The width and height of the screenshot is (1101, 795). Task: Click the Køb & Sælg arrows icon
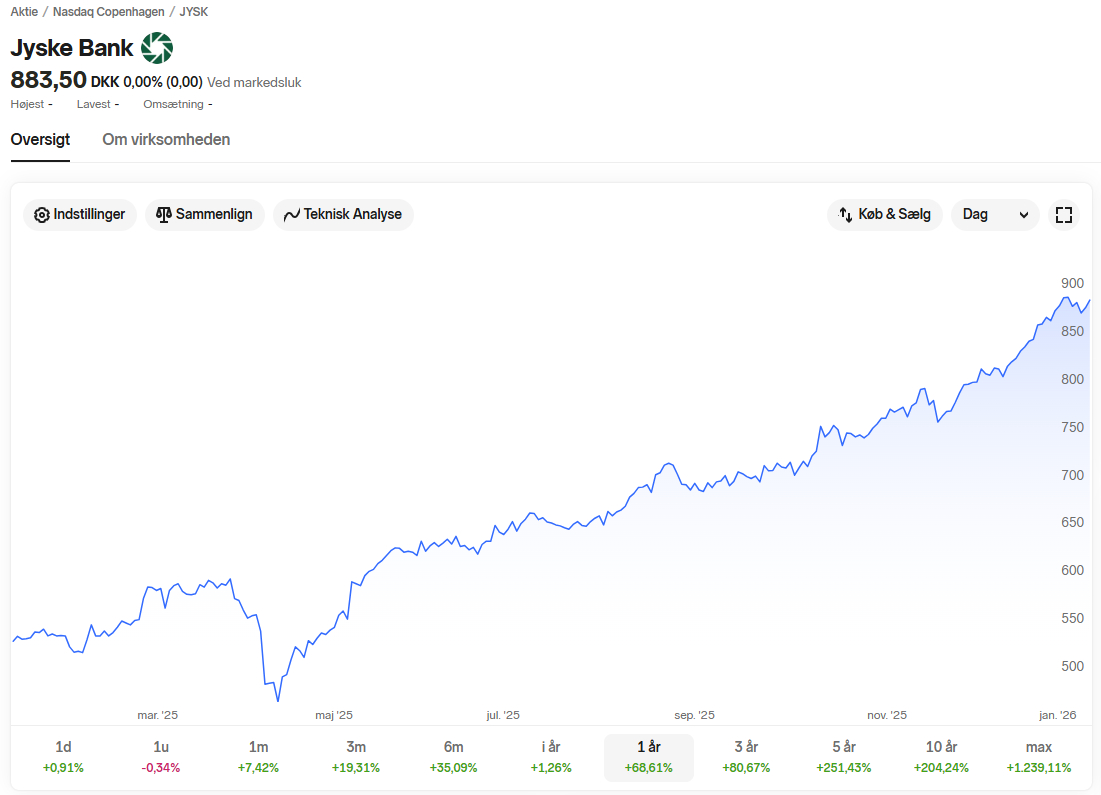coord(845,215)
